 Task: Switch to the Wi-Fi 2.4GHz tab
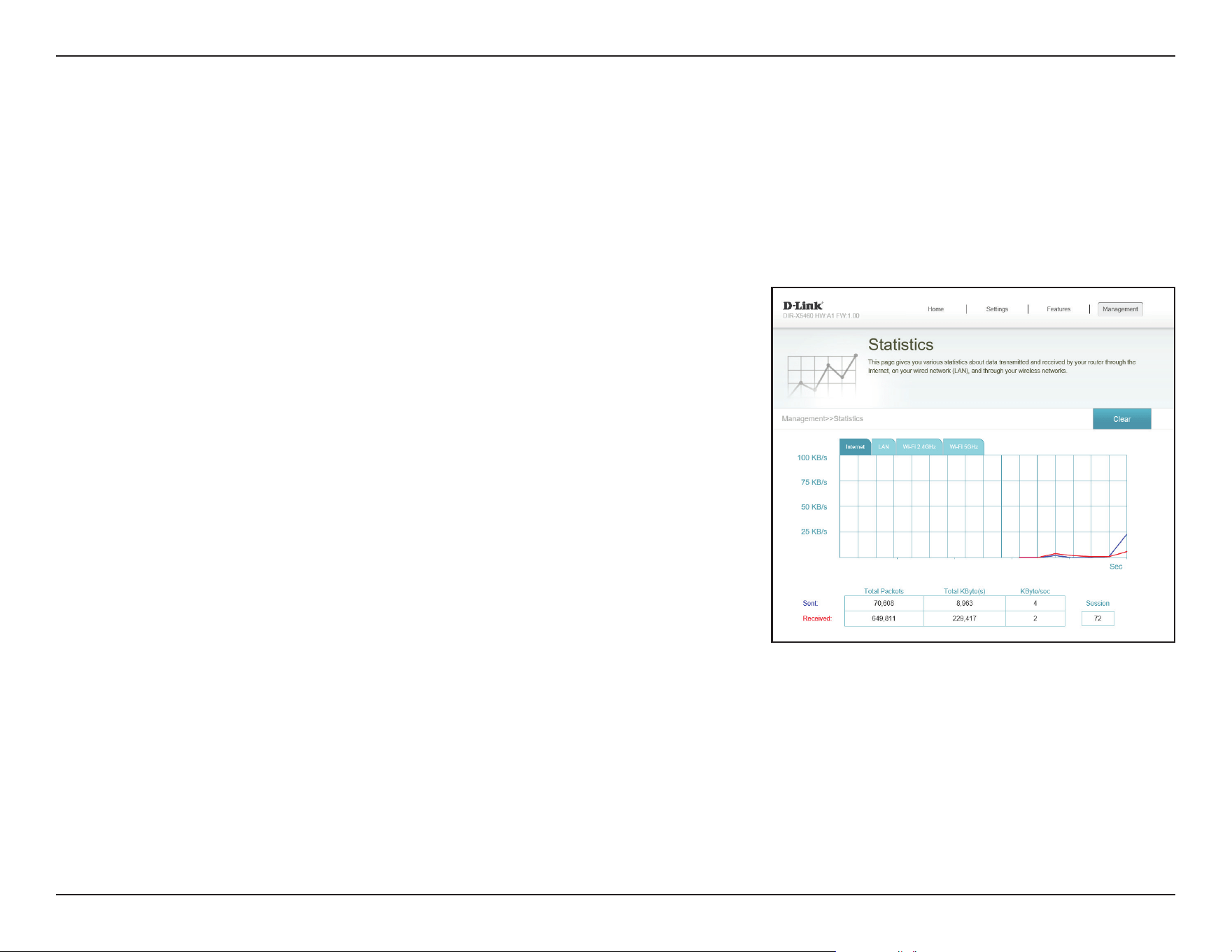pos(919,447)
